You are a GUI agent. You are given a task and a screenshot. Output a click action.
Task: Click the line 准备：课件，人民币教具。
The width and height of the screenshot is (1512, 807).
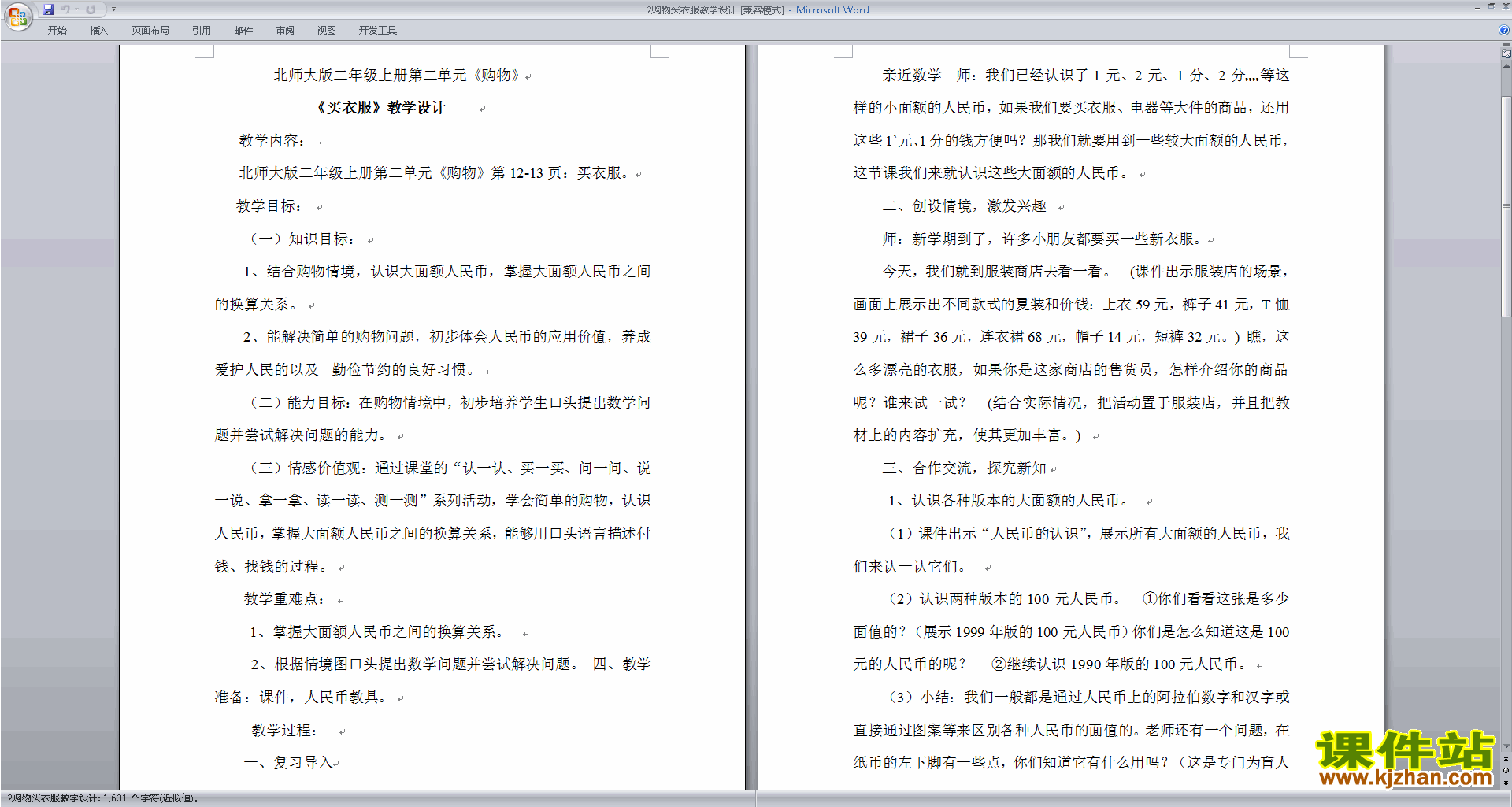(303, 698)
